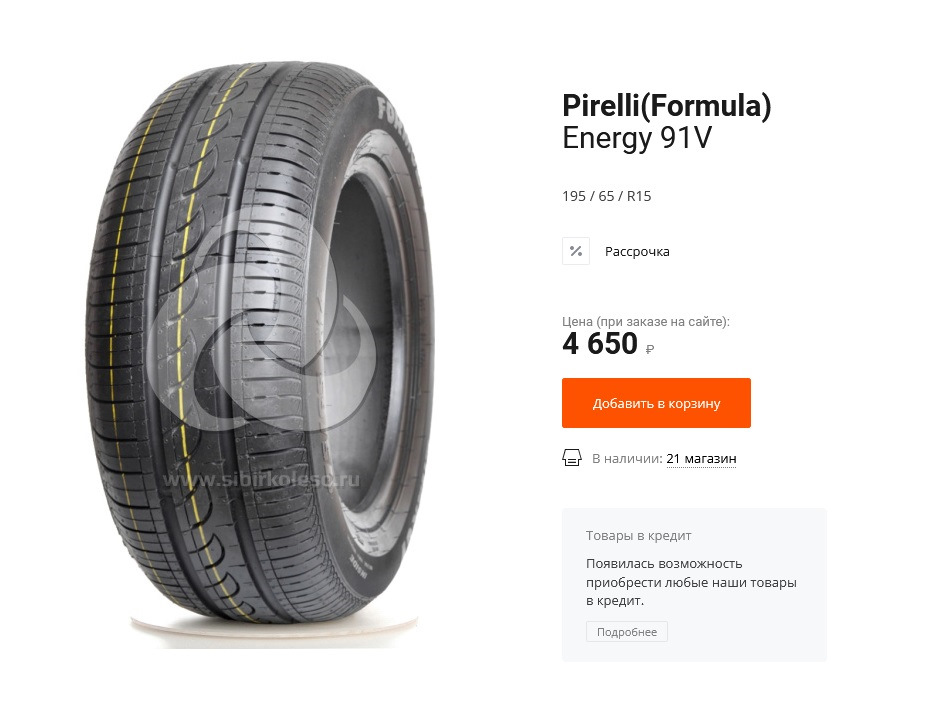This screenshot has height=712, width=926.
Task: Click the percent installment icon
Action: coord(576,251)
